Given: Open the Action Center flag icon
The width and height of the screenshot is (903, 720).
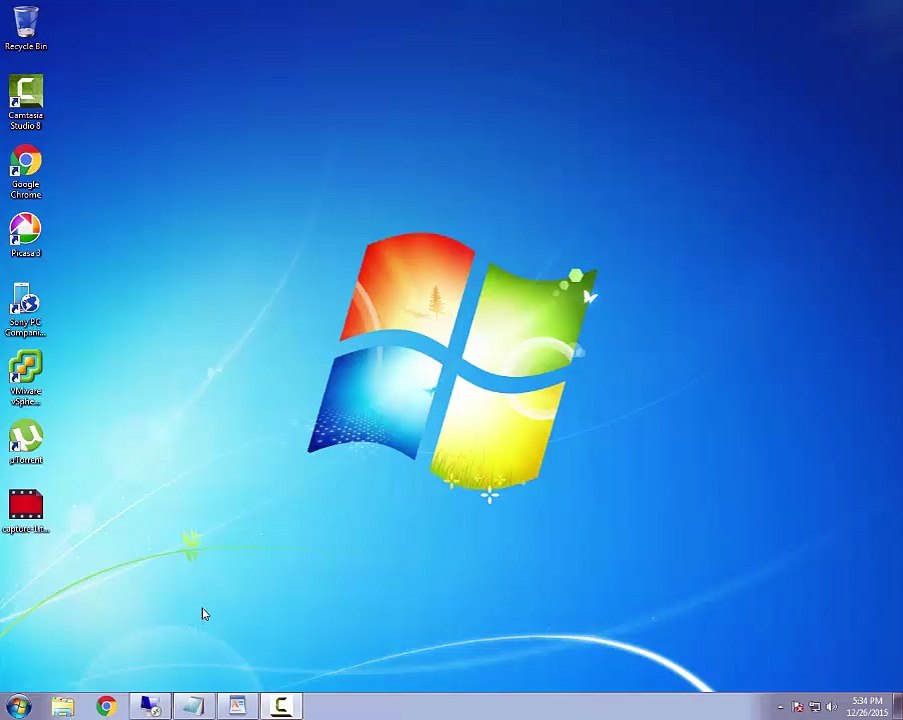Looking at the screenshot, I should [798, 707].
